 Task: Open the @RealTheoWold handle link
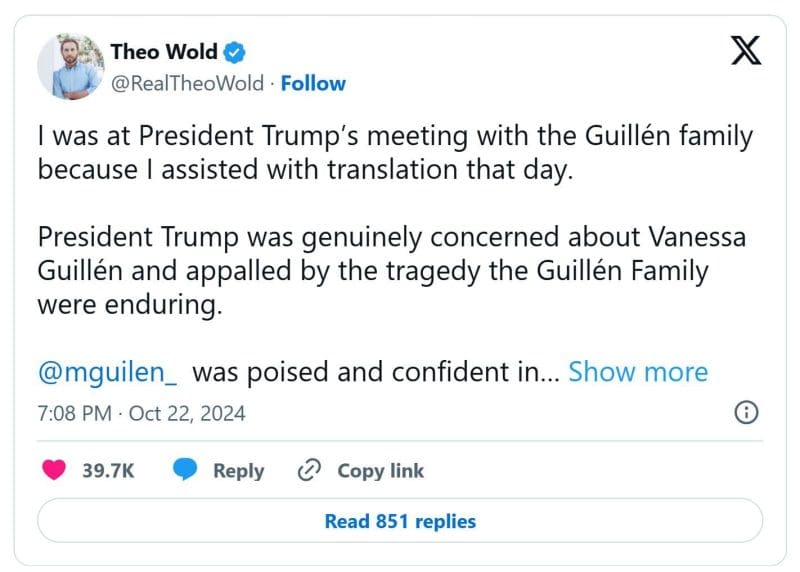[x=187, y=83]
